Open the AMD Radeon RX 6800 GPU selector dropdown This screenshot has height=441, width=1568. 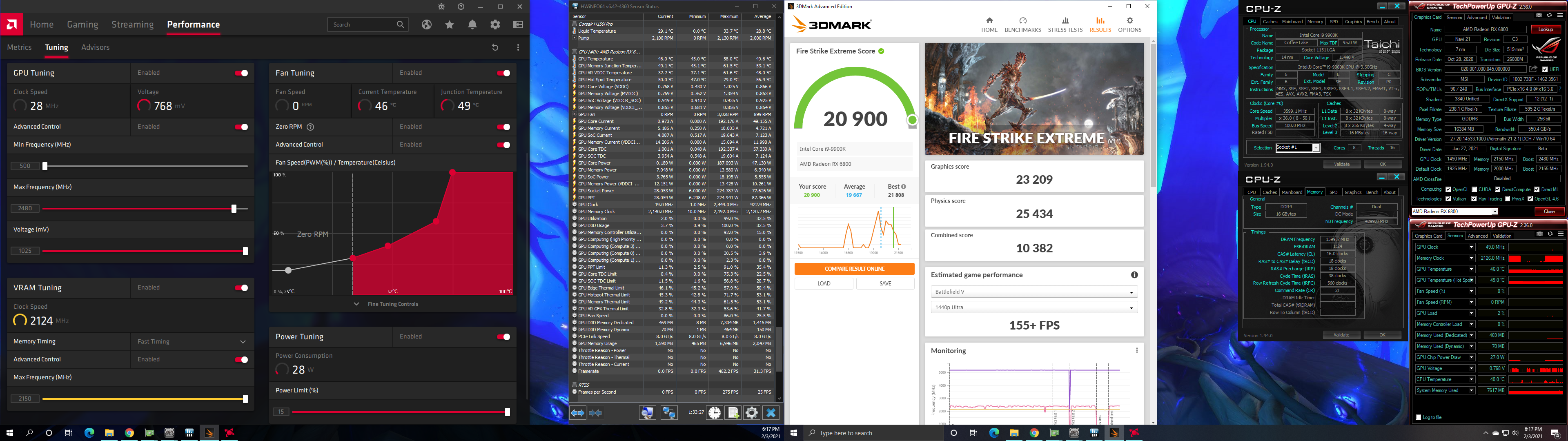1454,212
